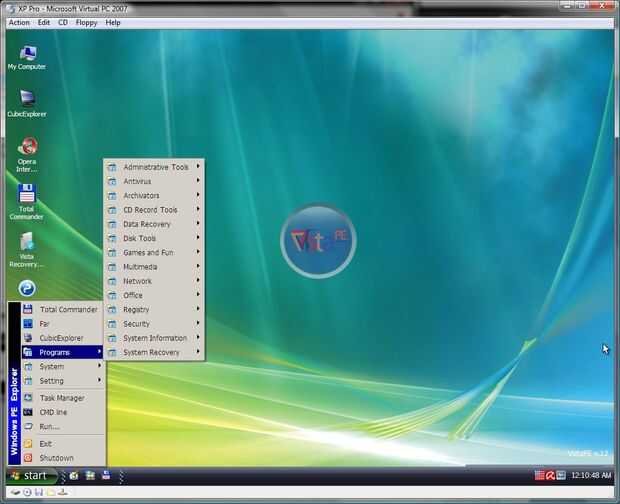Viewport: 620px width, 504px height.
Task: Expand Office submenu
Action: 154,295
